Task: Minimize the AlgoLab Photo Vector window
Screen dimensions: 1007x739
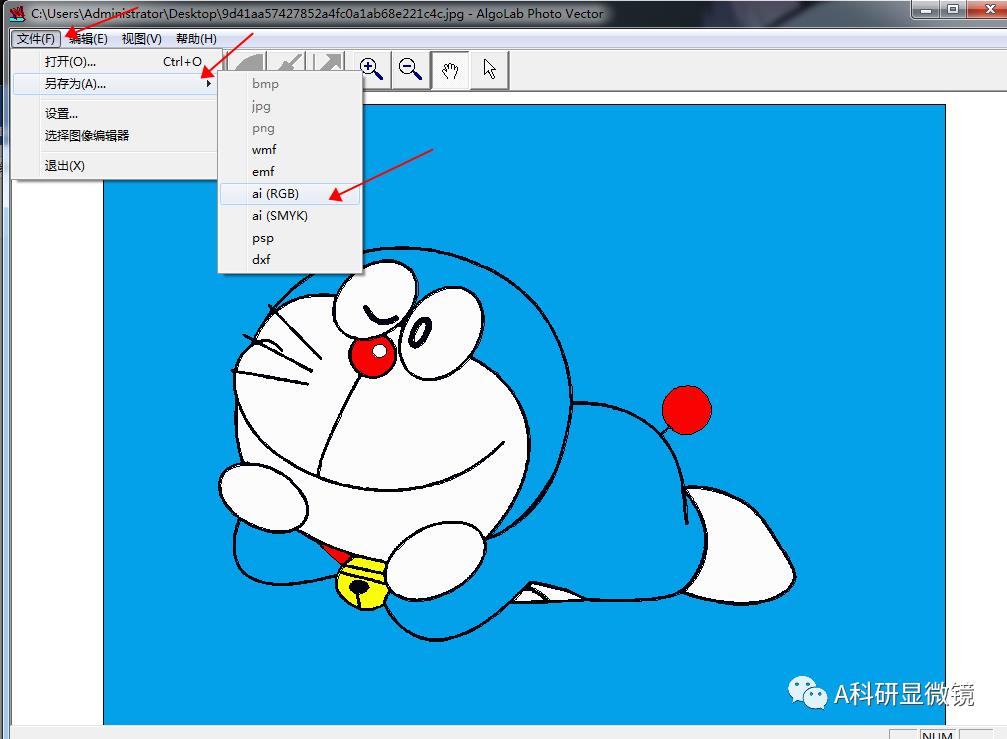Action: click(926, 9)
